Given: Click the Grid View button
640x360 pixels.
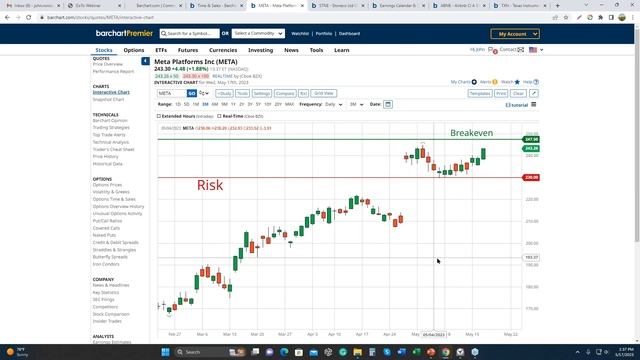Looking at the screenshot, I should pos(324,93).
